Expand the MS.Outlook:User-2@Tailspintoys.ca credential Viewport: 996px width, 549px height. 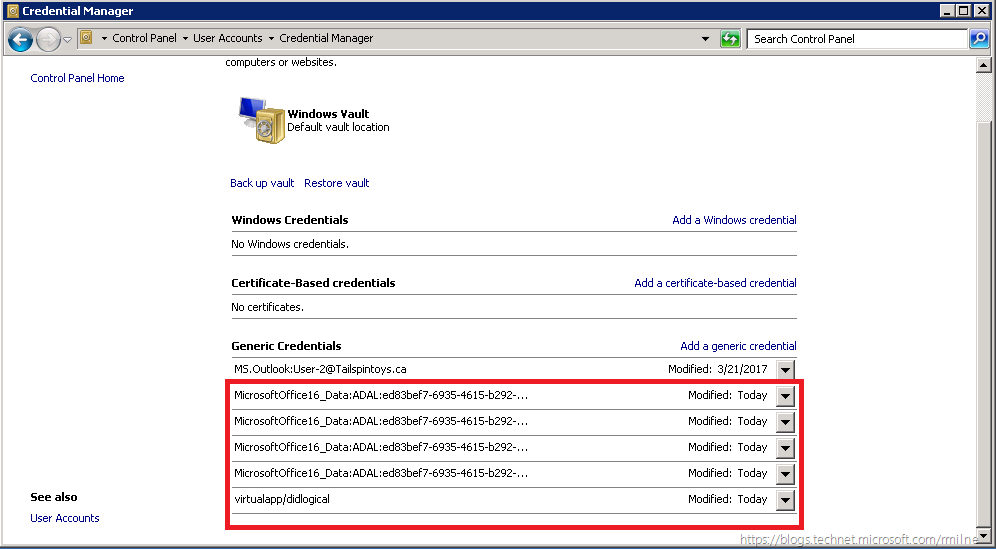pos(785,370)
